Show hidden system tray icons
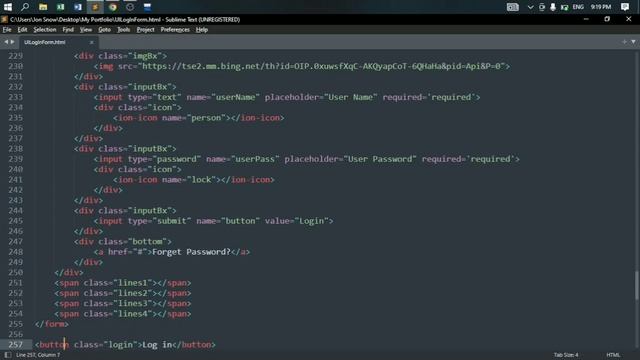640x360 pixels. [x=530, y=7]
